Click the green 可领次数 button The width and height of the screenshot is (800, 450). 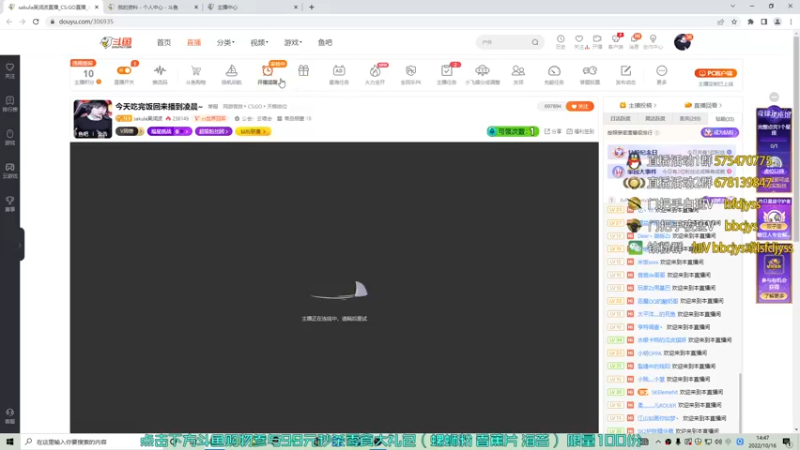[512, 131]
